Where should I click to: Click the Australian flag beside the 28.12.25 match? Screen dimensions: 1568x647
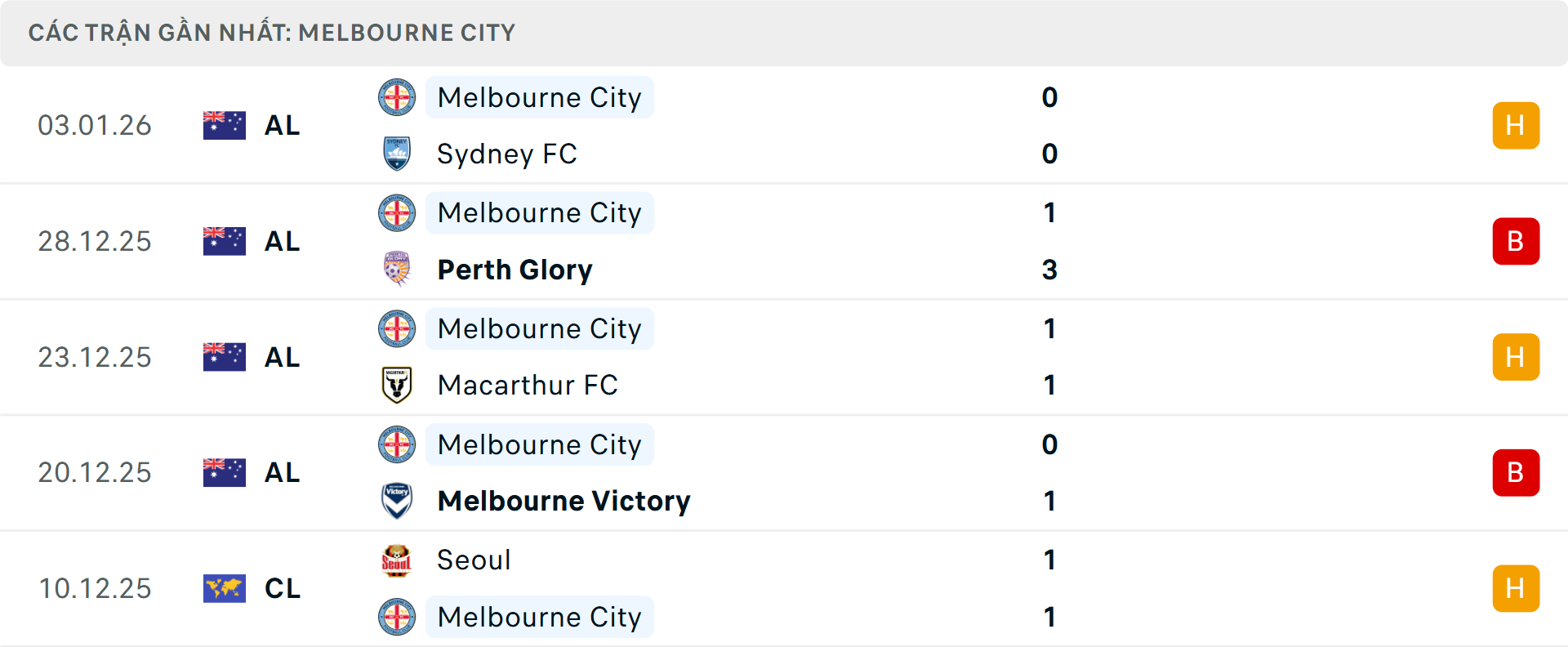(224, 241)
